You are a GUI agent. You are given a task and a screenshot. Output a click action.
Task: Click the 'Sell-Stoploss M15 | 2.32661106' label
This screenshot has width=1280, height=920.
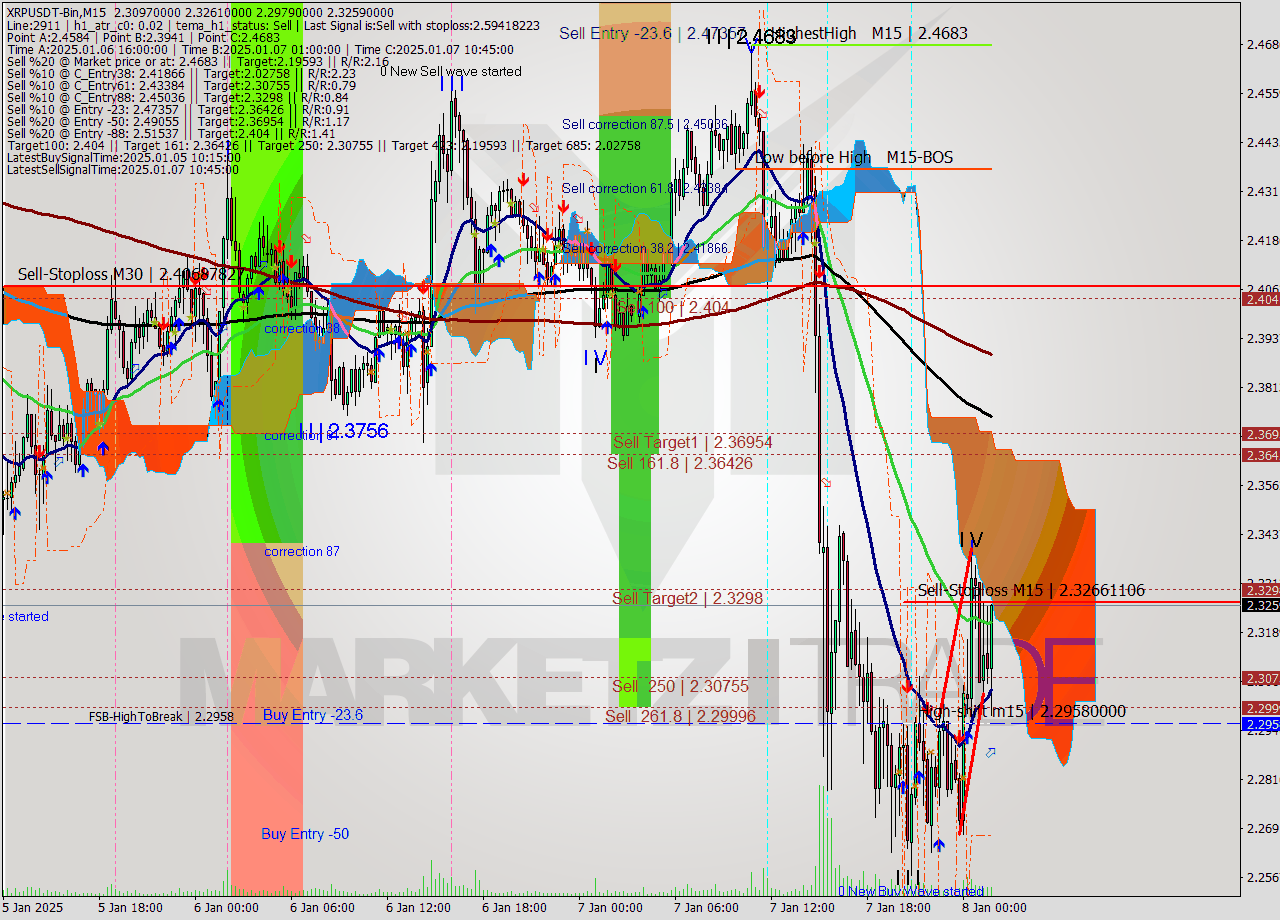pyautogui.click(x=1031, y=590)
